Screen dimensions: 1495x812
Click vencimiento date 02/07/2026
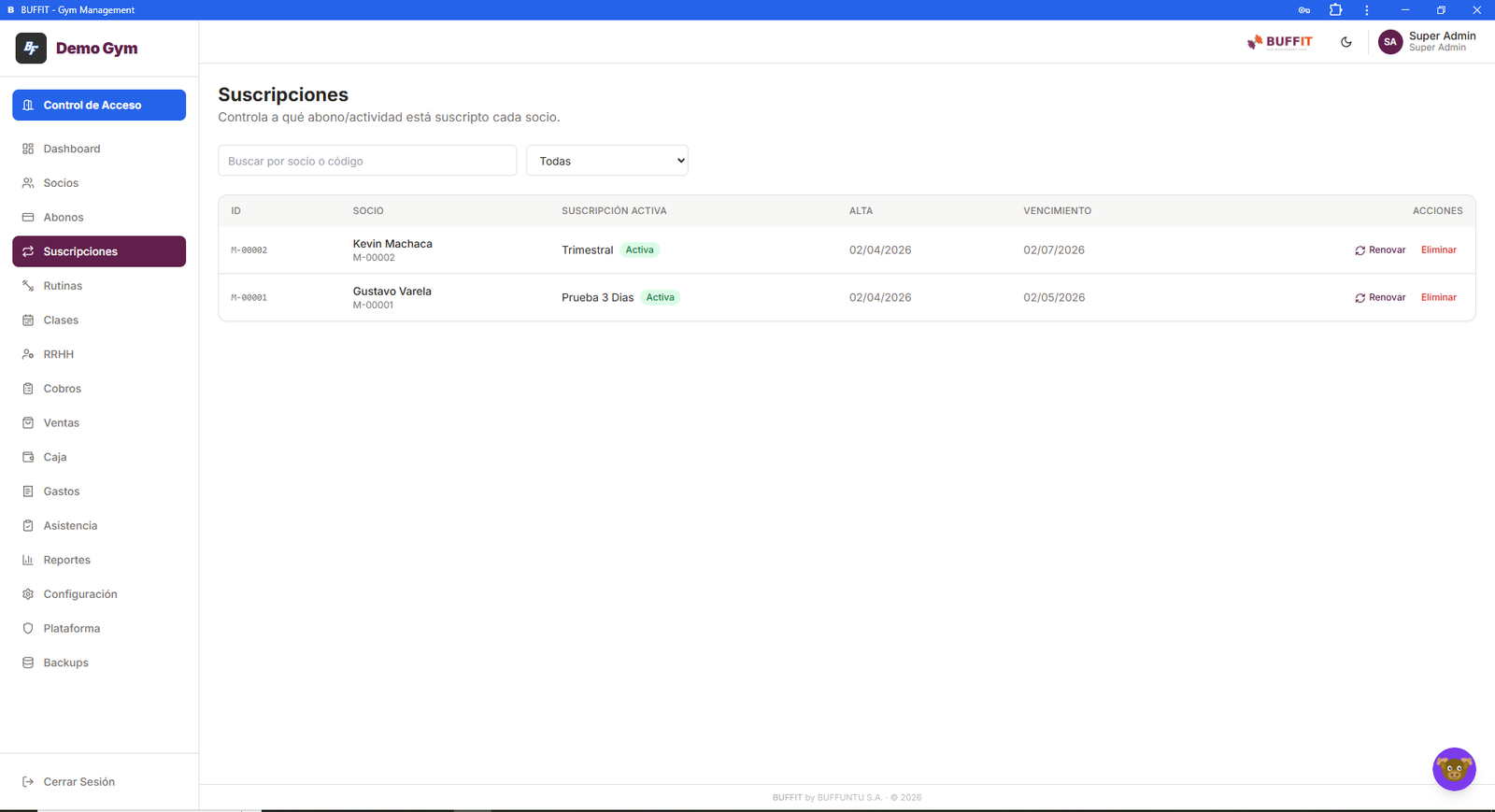(x=1054, y=250)
